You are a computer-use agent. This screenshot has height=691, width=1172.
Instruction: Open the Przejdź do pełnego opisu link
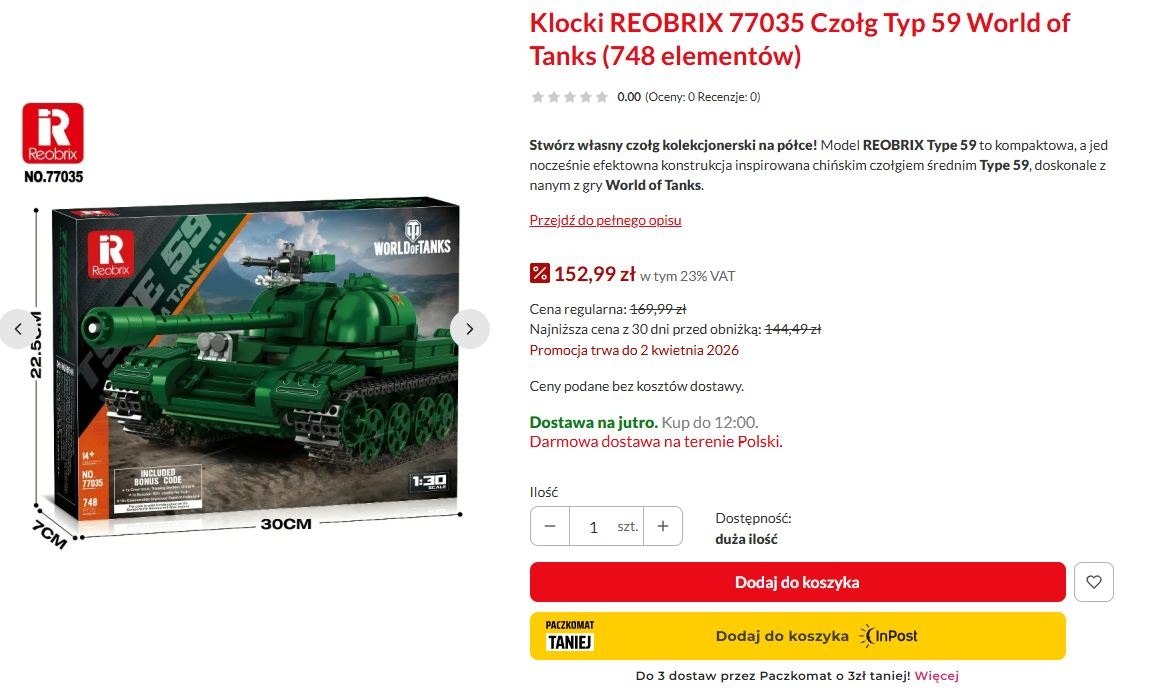[605, 220]
